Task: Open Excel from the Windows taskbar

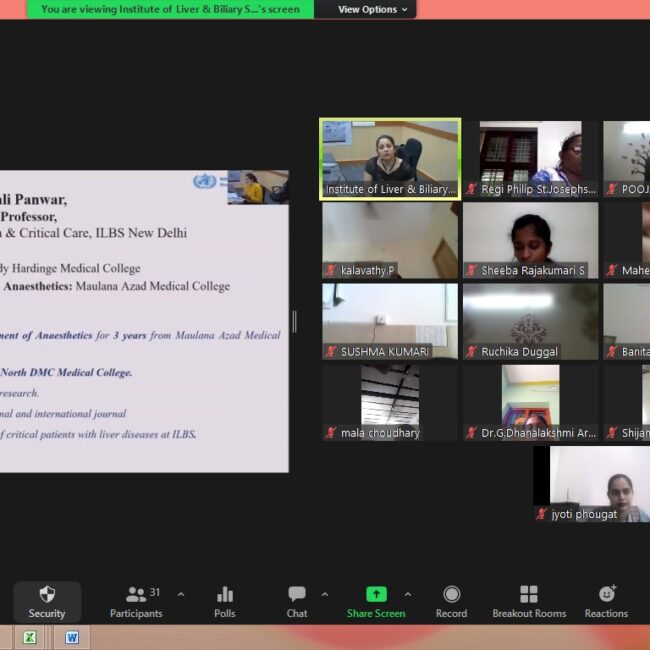Action: point(30,637)
